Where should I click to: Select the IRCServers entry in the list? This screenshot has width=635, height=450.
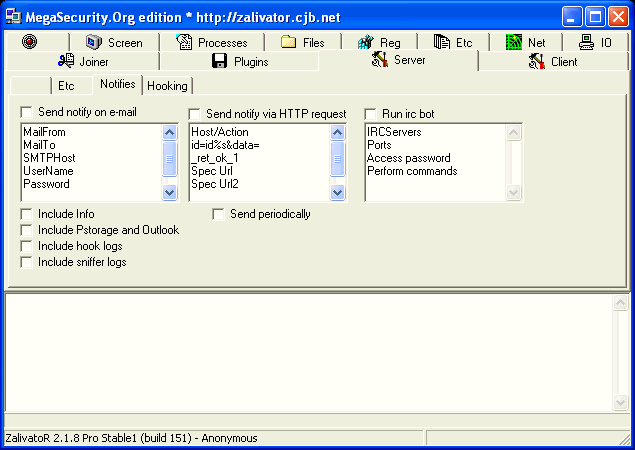pyautogui.click(x=394, y=132)
